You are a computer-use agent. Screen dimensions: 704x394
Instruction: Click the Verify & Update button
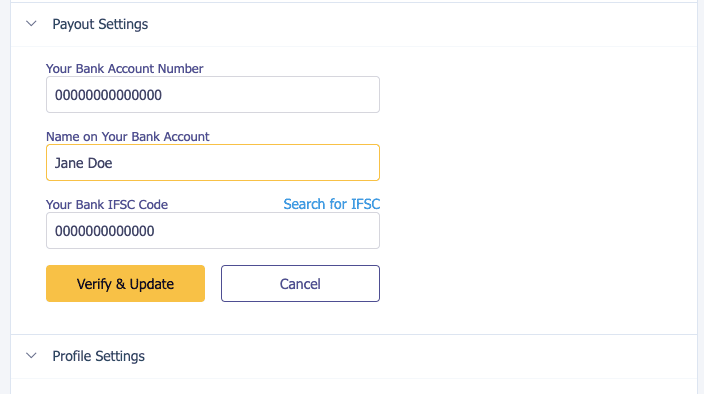point(125,284)
